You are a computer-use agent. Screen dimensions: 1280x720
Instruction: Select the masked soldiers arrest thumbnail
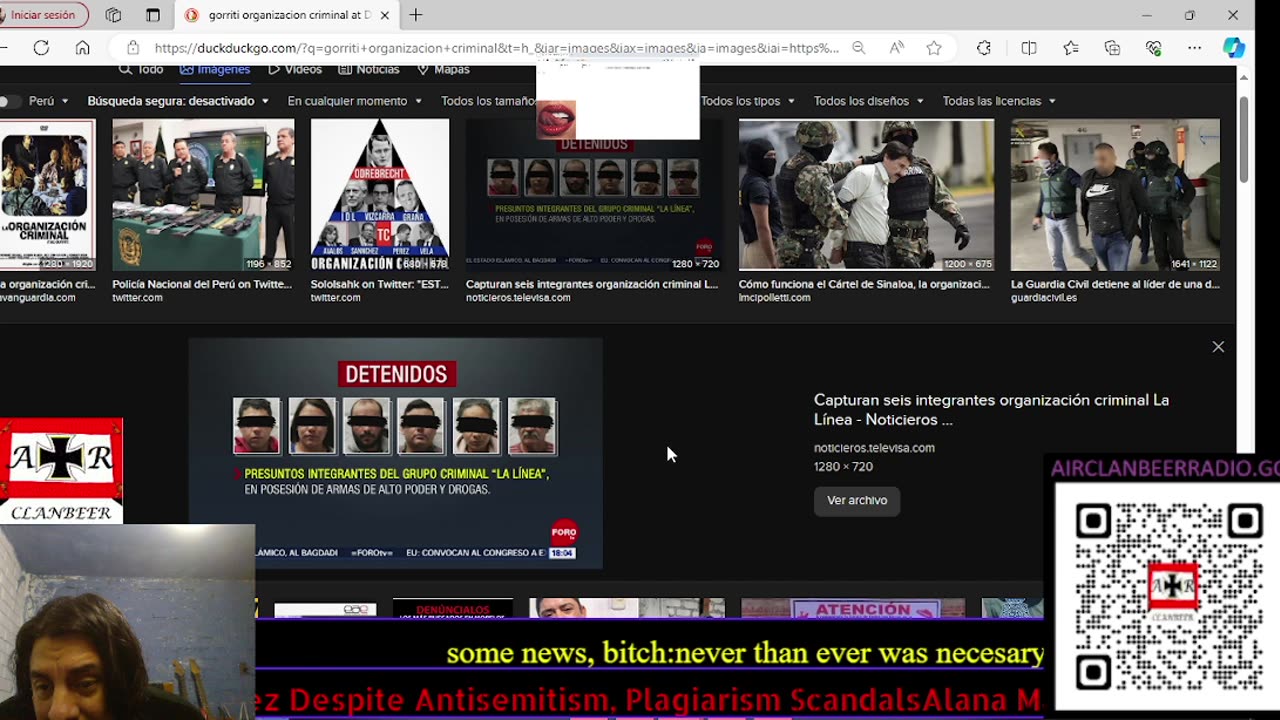(x=866, y=195)
